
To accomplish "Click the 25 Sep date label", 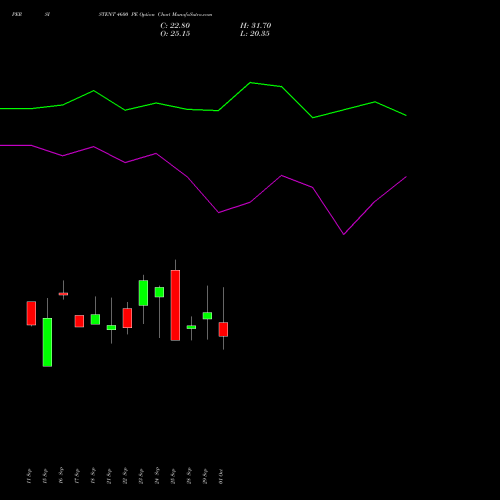I will pyautogui.click(x=173, y=476).
